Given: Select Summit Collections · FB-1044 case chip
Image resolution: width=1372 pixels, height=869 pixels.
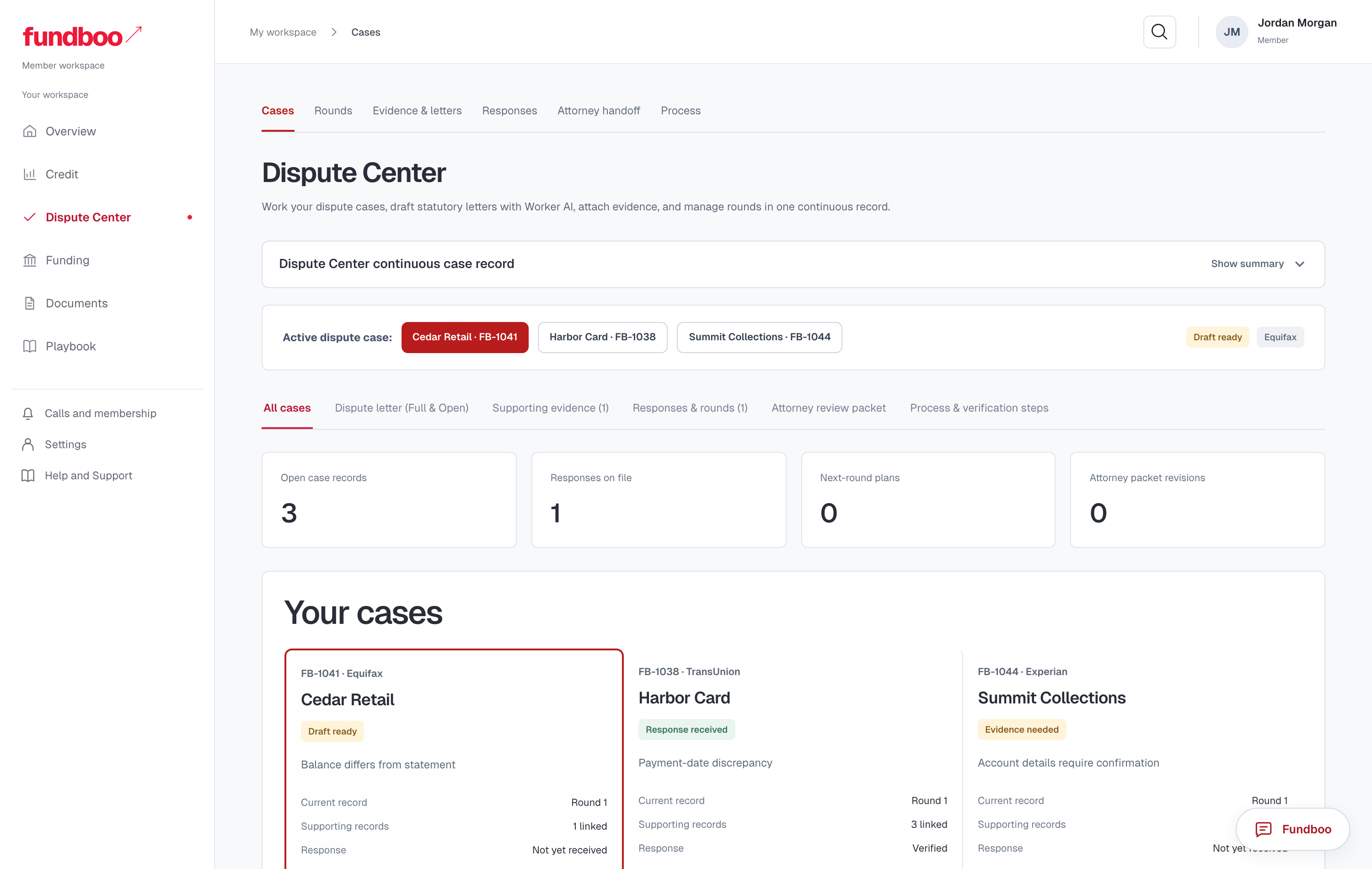Looking at the screenshot, I should point(760,338).
